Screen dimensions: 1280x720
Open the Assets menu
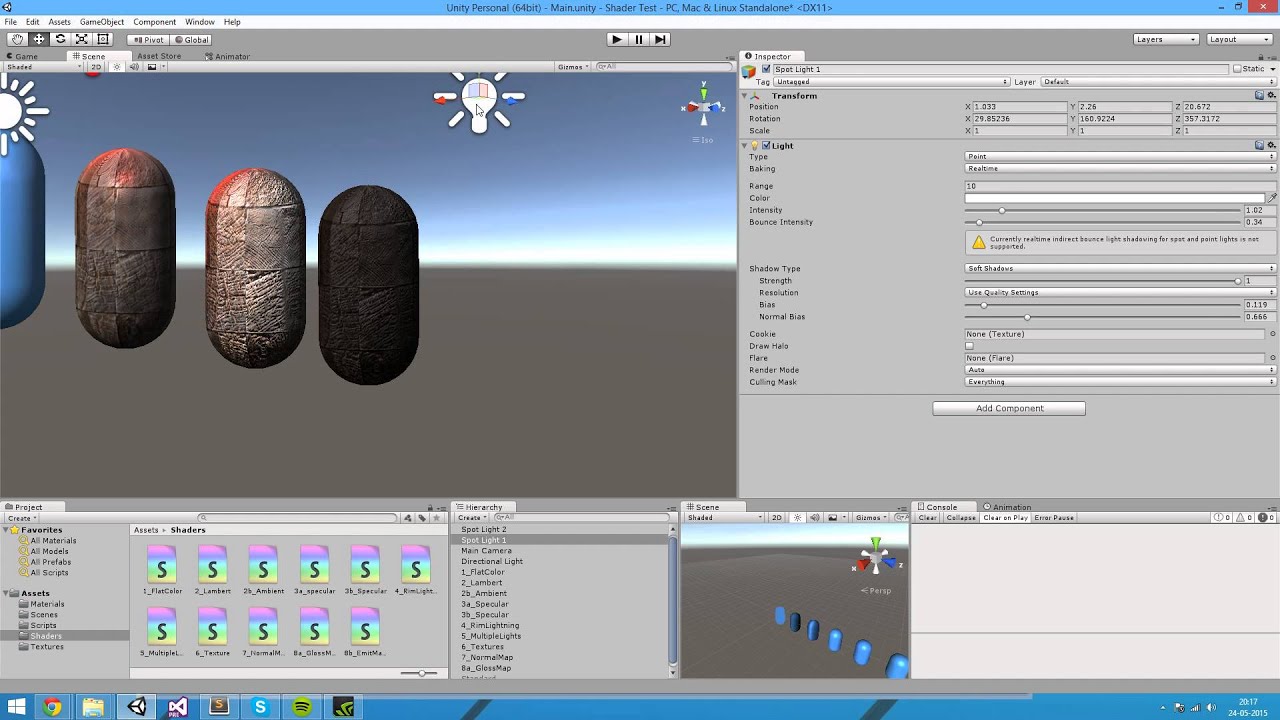tap(59, 22)
